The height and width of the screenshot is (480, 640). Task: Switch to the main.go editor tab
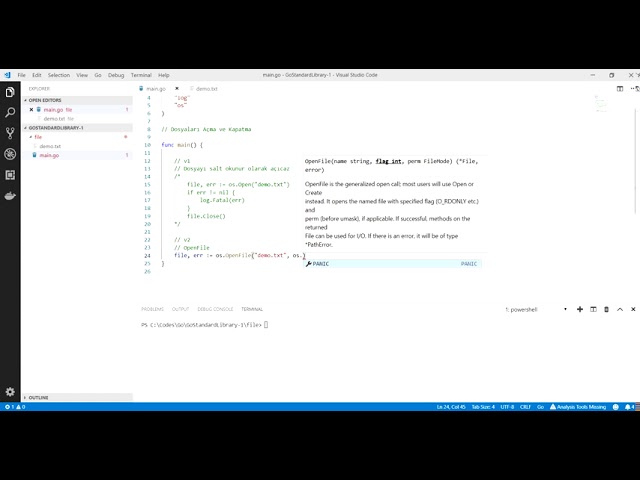pos(155,89)
